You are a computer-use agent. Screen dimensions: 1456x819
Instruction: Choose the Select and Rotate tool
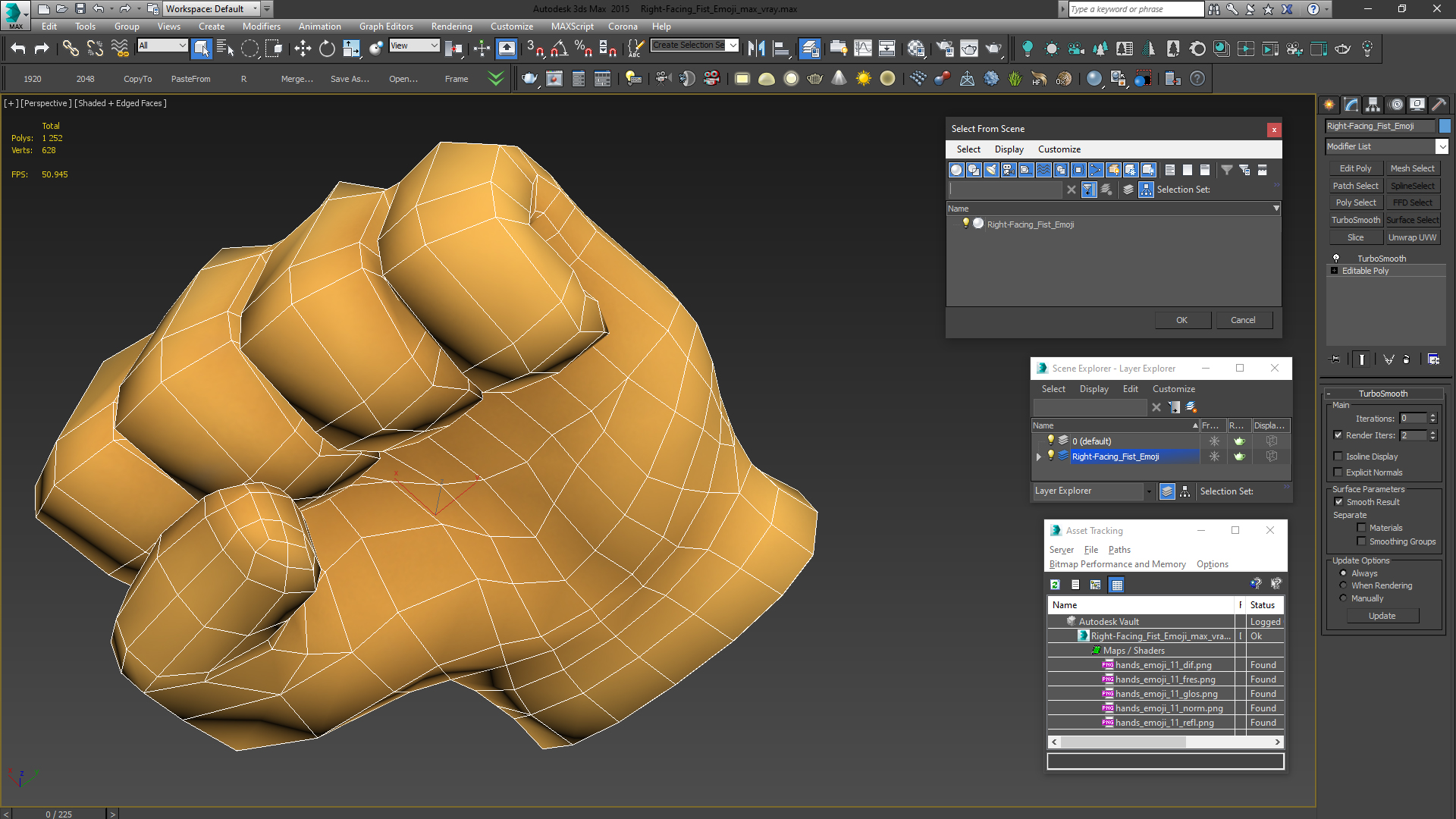327,49
